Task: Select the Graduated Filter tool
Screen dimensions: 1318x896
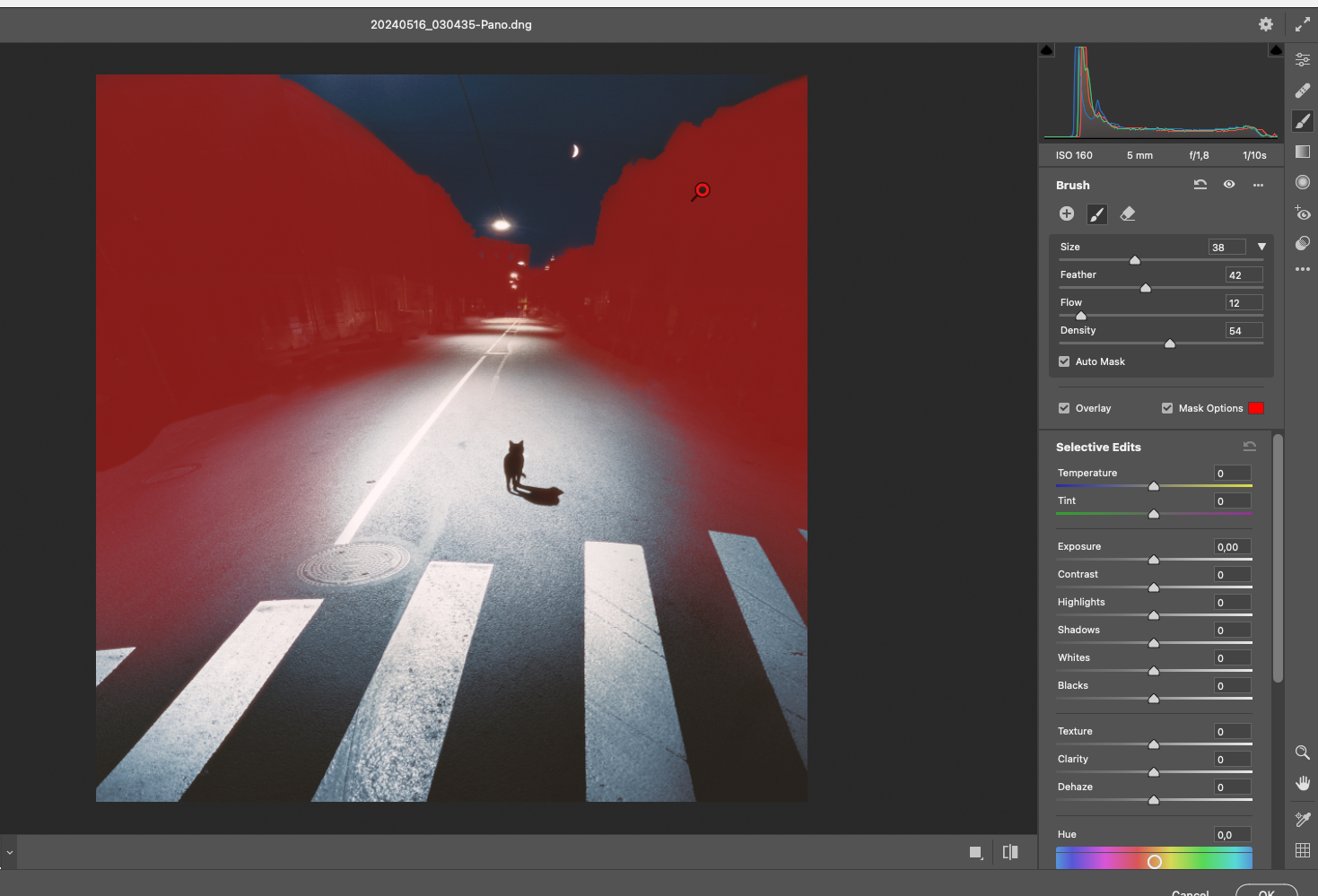Action: 1302,152
